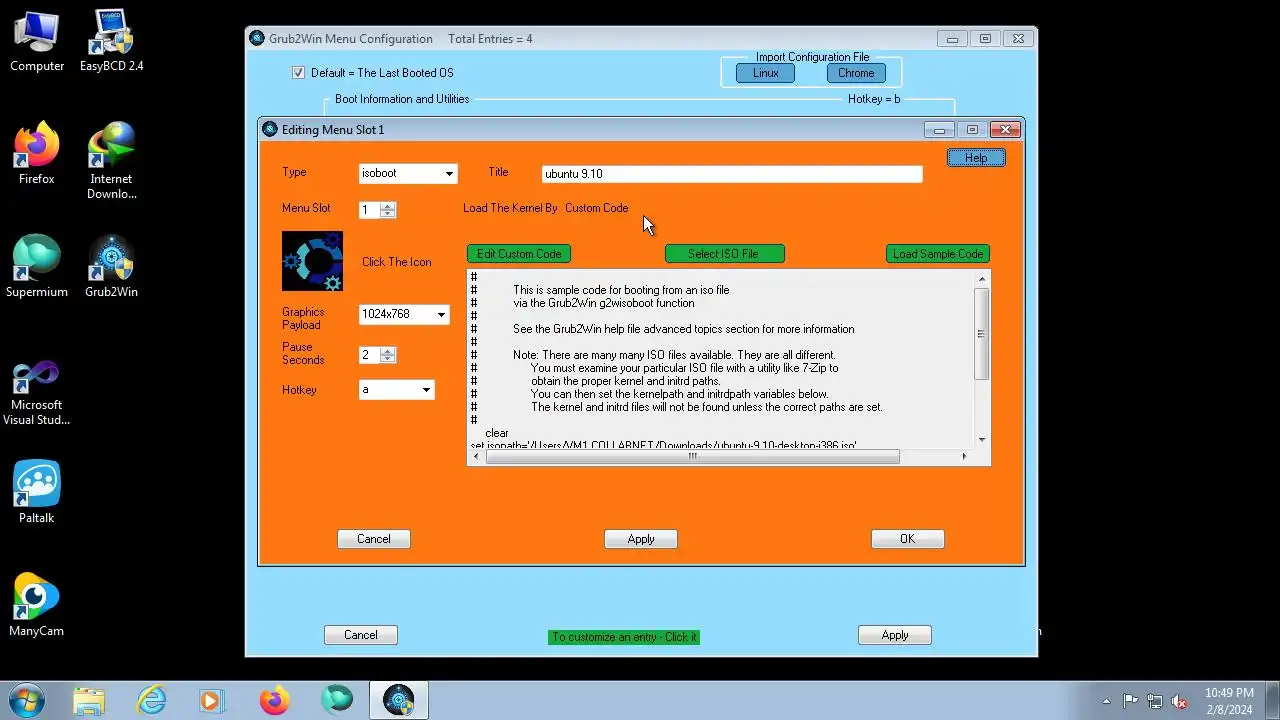Show hidden system tray icons
The height and width of the screenshot is (720, 1280).
tap(1106, 701)
